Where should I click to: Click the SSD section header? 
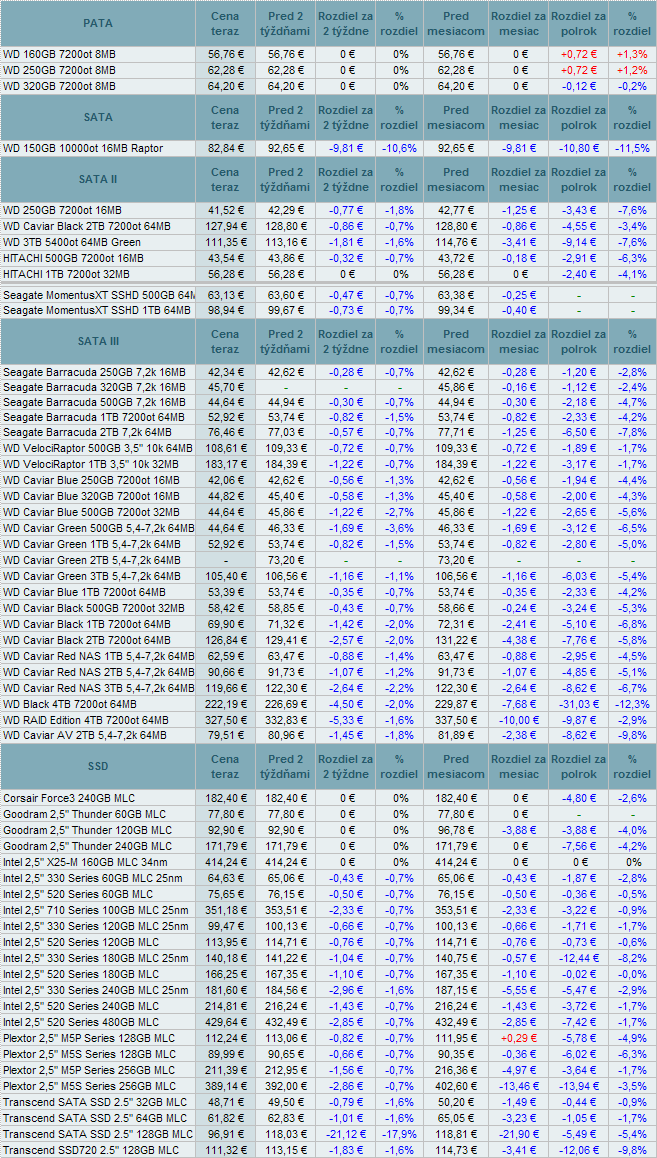pyautogui.click(x=98, y=767)
